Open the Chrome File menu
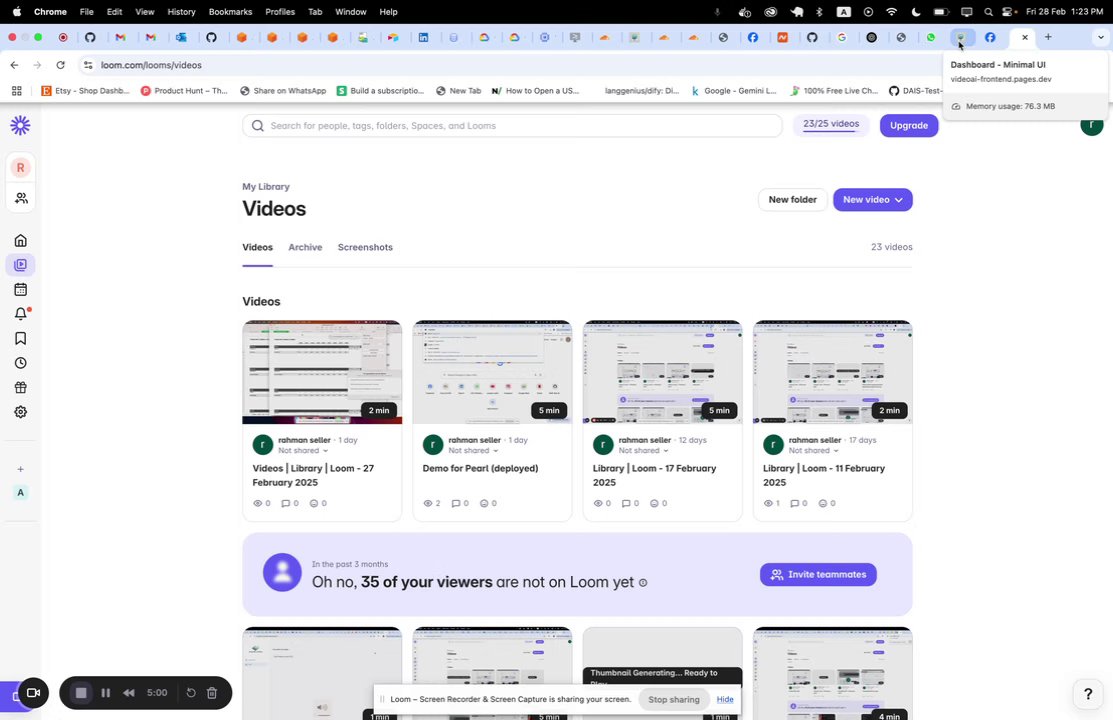Viewport: 1113px width, 720px height. 87,12
